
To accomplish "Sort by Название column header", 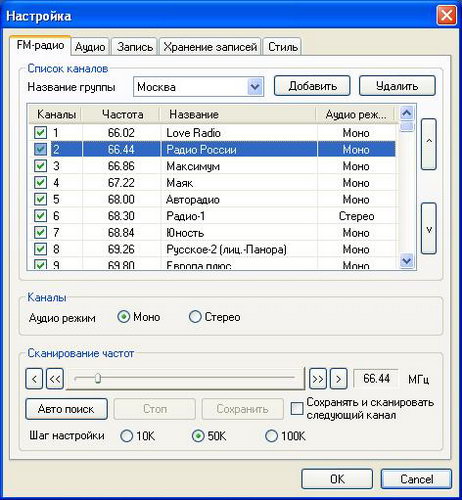I will [x=238, y=114].
